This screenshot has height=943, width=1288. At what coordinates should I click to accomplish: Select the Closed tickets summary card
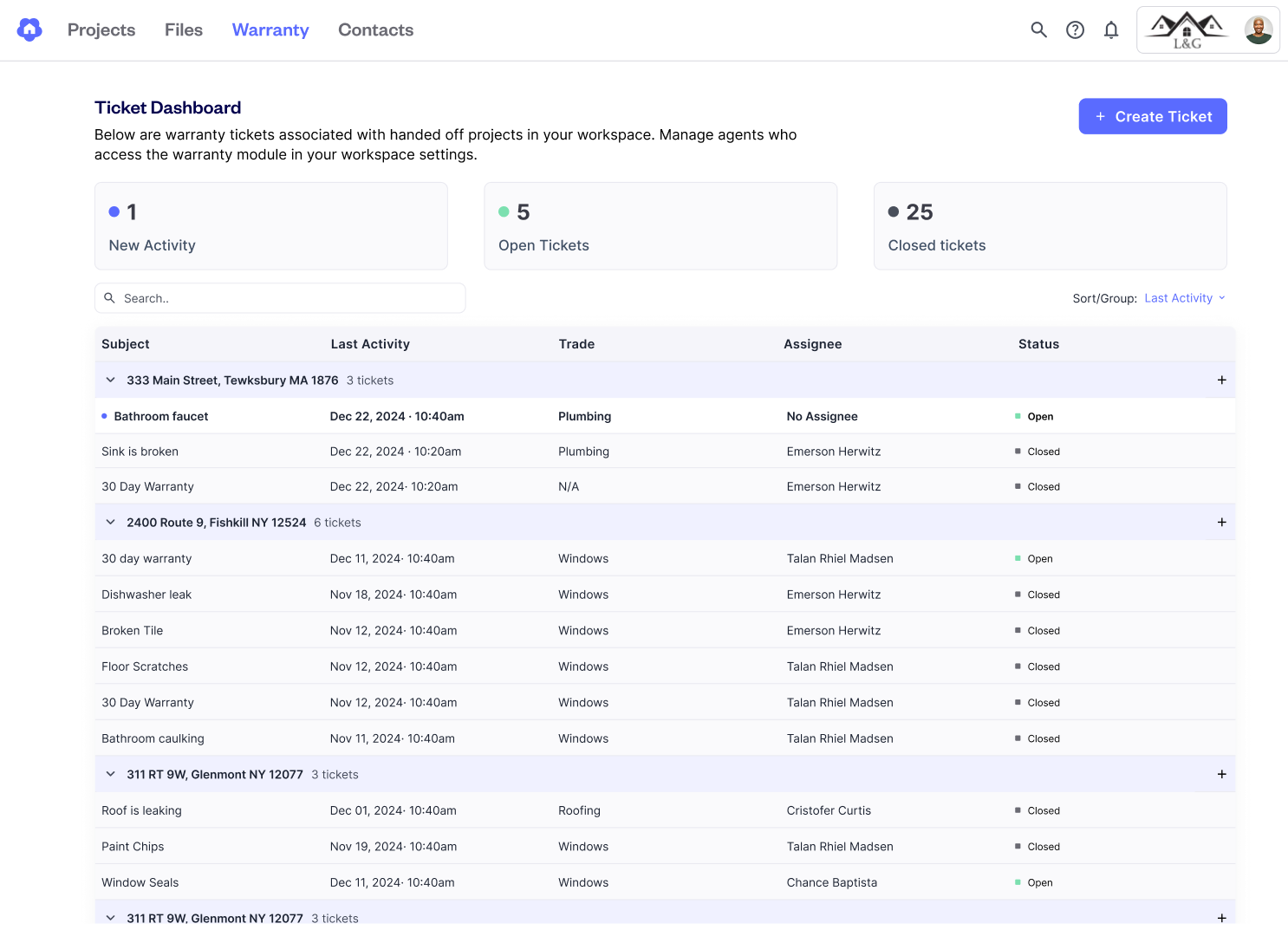click(x=1050, y=226)
